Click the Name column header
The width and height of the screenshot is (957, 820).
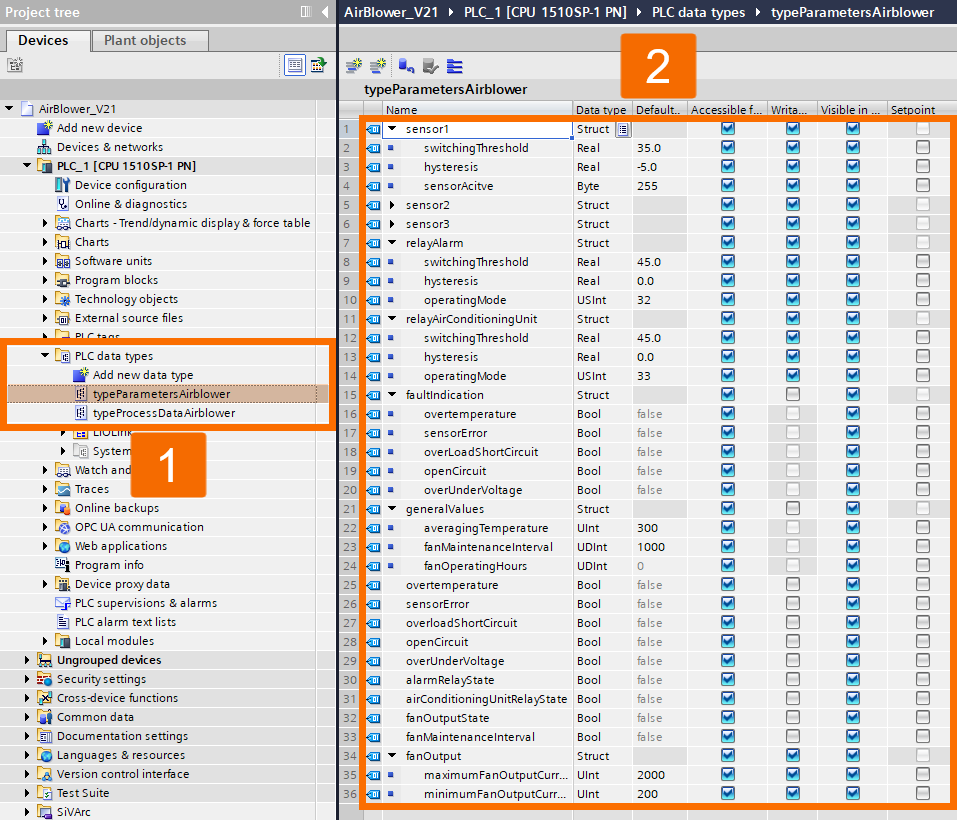coord(477,110)
